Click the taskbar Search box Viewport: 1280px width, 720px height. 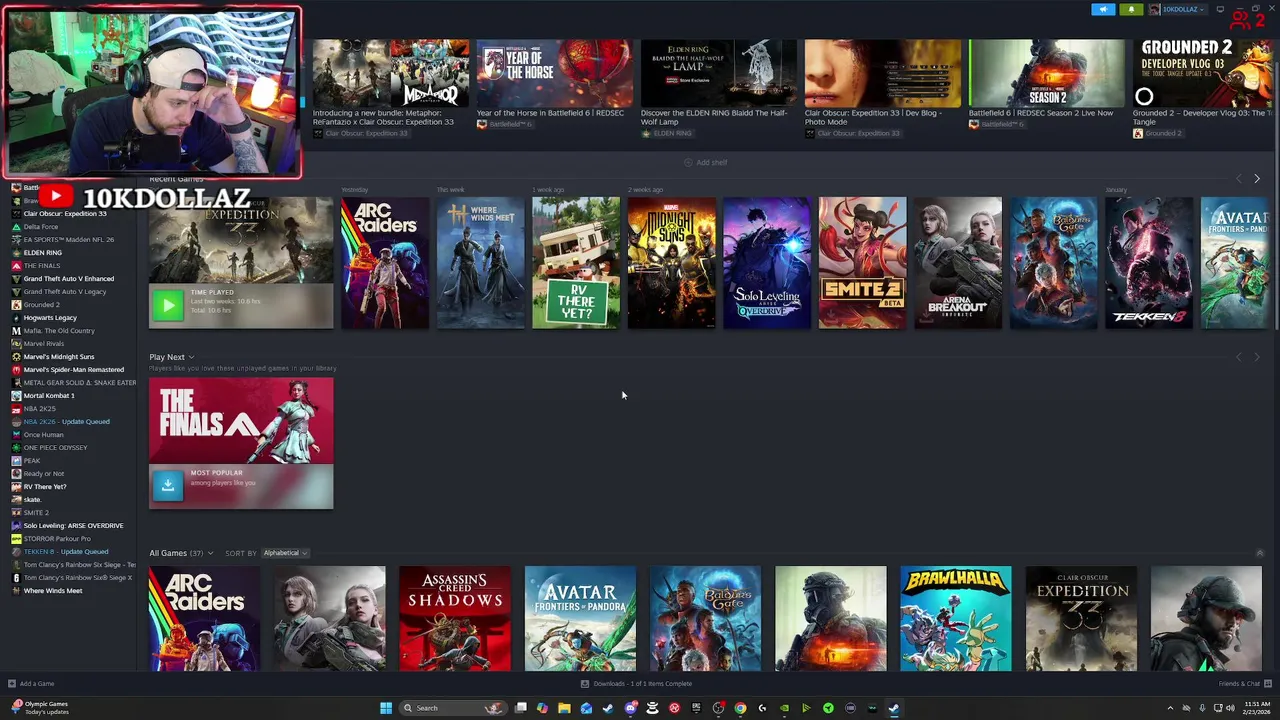coord(452,708)
